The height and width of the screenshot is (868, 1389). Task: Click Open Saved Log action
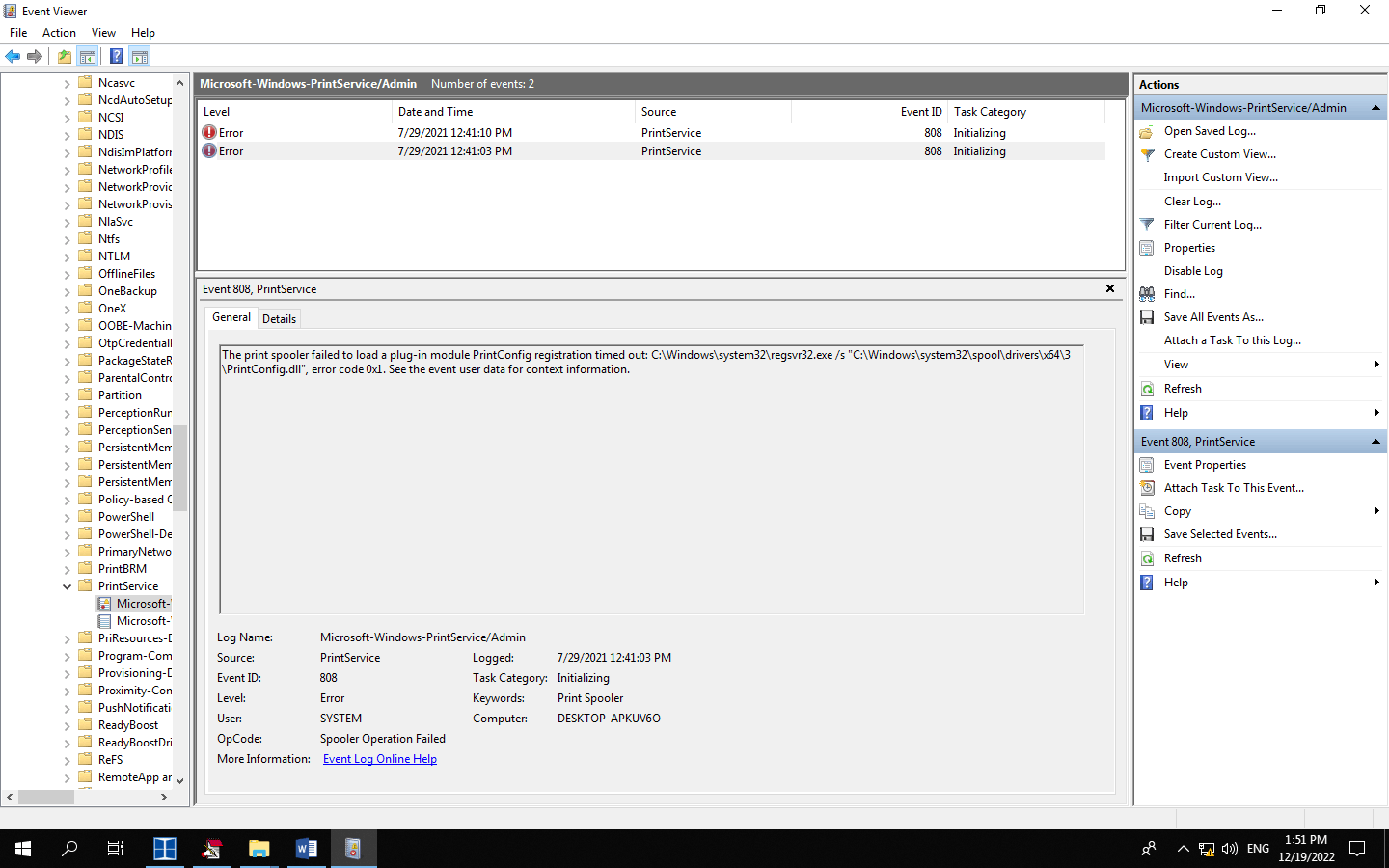[1210, 131]
